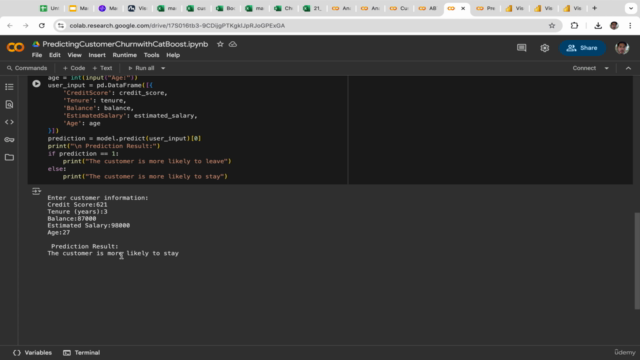Close the active Colab tab
Image resolution: width=640 pixels, height=360 pixels.
pos(463,8)
